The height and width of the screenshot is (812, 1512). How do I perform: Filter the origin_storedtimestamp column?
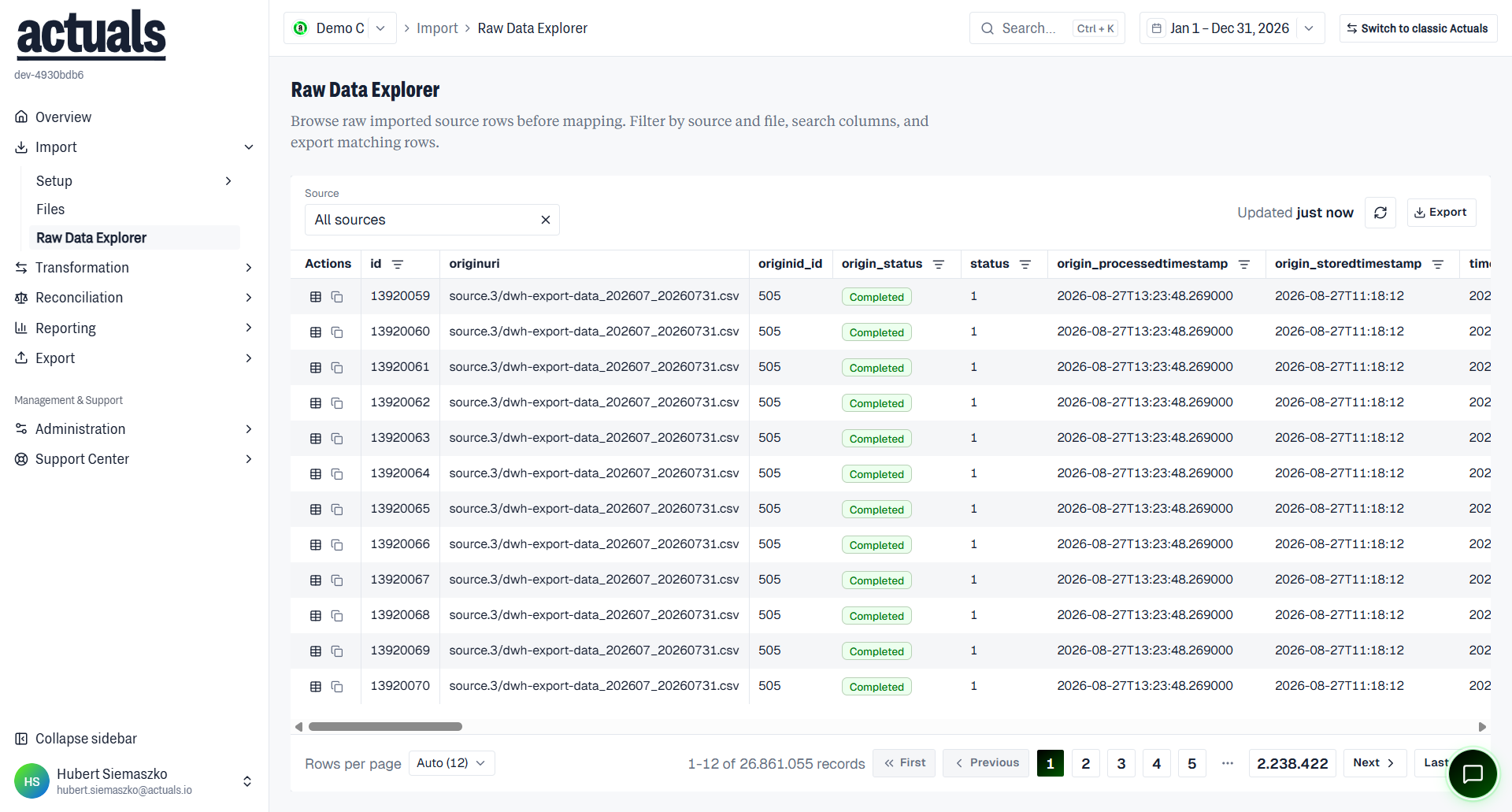pos(1438,265)
